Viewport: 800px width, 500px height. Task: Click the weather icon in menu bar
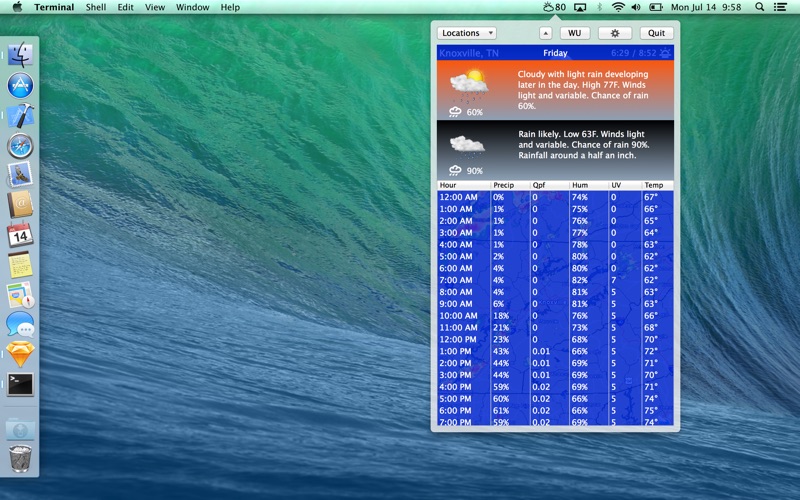[x=554, y=7]
